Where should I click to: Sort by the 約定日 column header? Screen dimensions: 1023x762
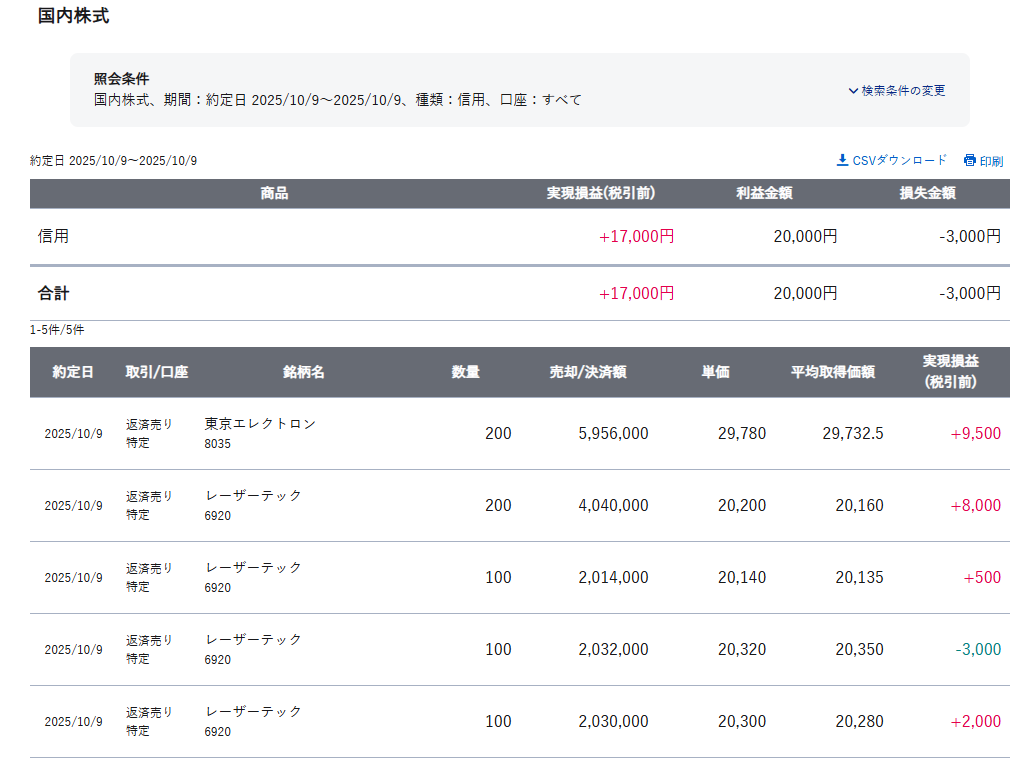(x=73, y=372)
